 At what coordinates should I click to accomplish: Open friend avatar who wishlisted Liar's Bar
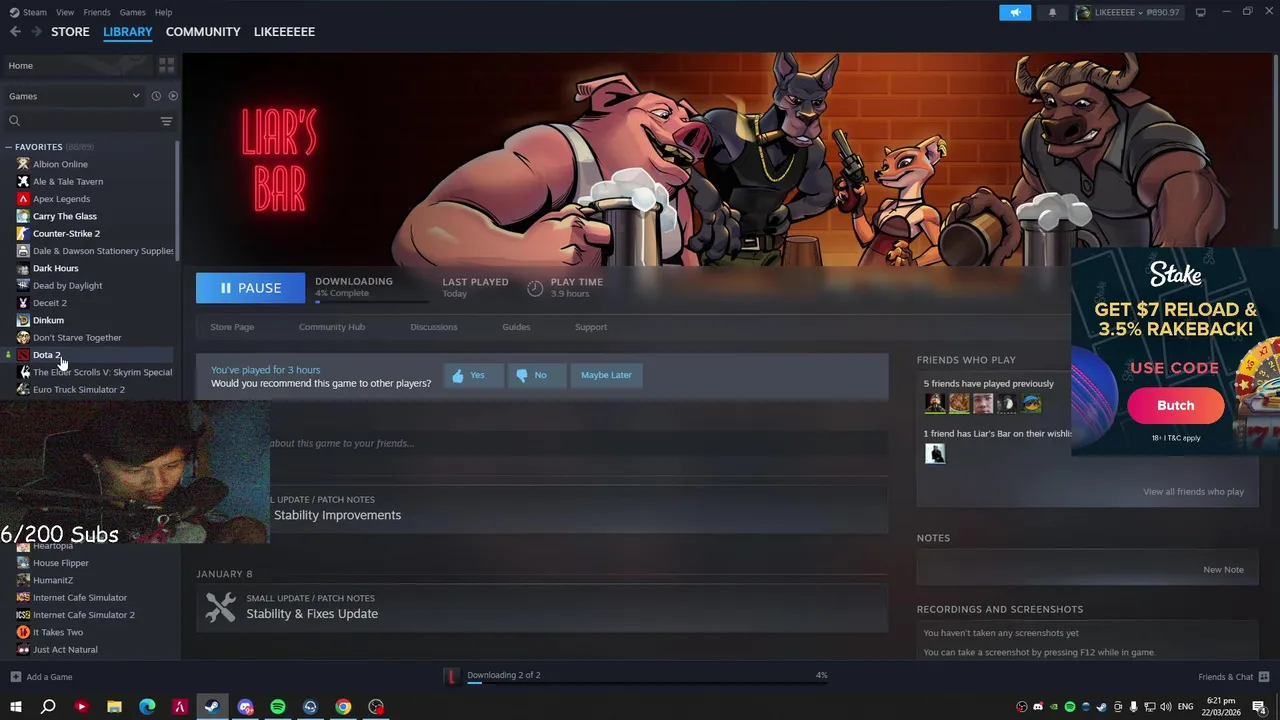[x=935, y=453]
